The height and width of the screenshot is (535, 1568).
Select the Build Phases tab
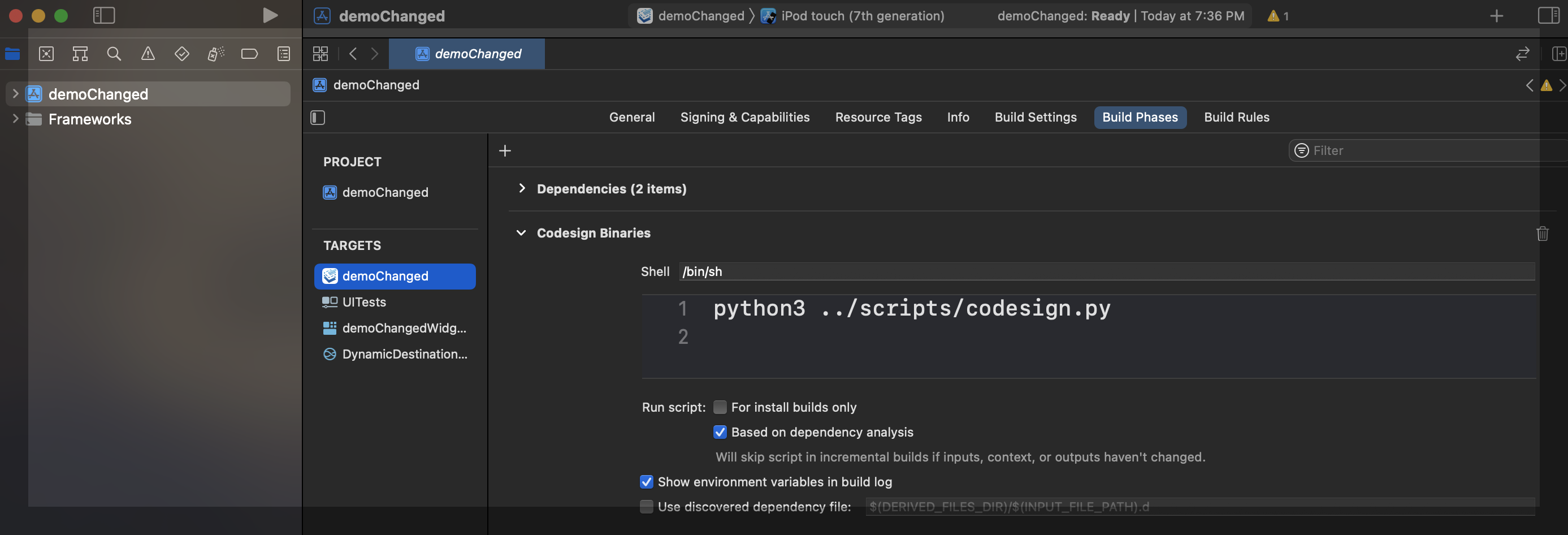1140,117
